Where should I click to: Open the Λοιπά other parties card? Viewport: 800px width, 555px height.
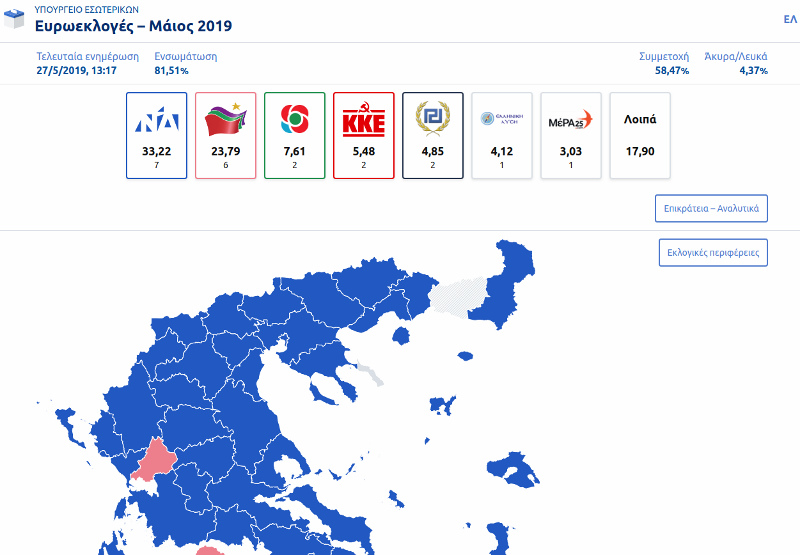pyautogui.click(x=640, y=136)
